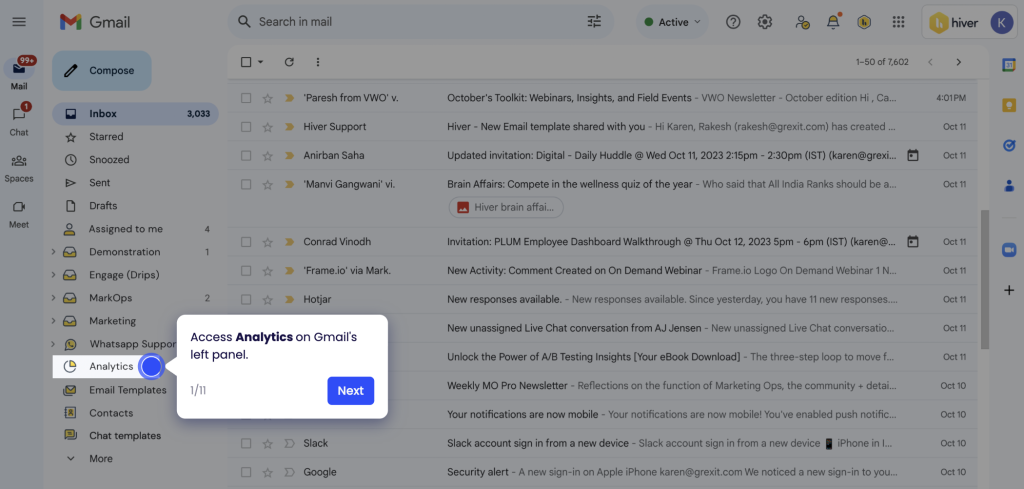Star the Anirban Saha email

tap(267, 156)
